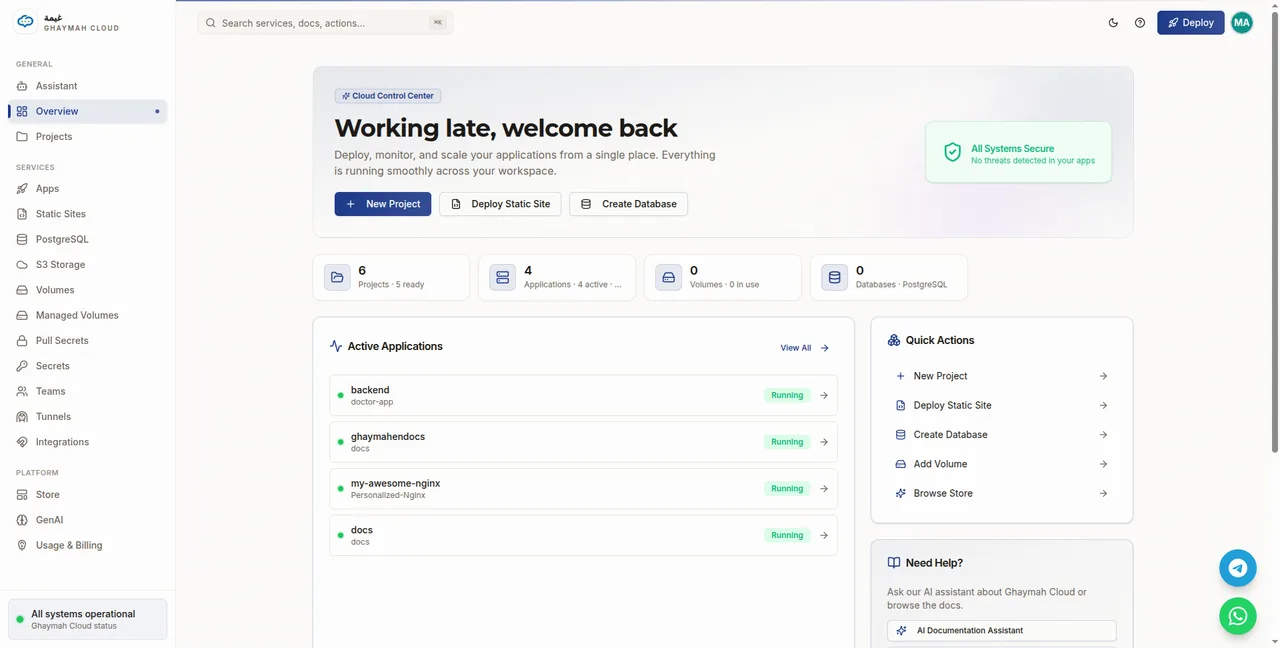Screen dimensions: 1280x648
Task: Click the shield icon in All Systems Secure
Action: 953,153
